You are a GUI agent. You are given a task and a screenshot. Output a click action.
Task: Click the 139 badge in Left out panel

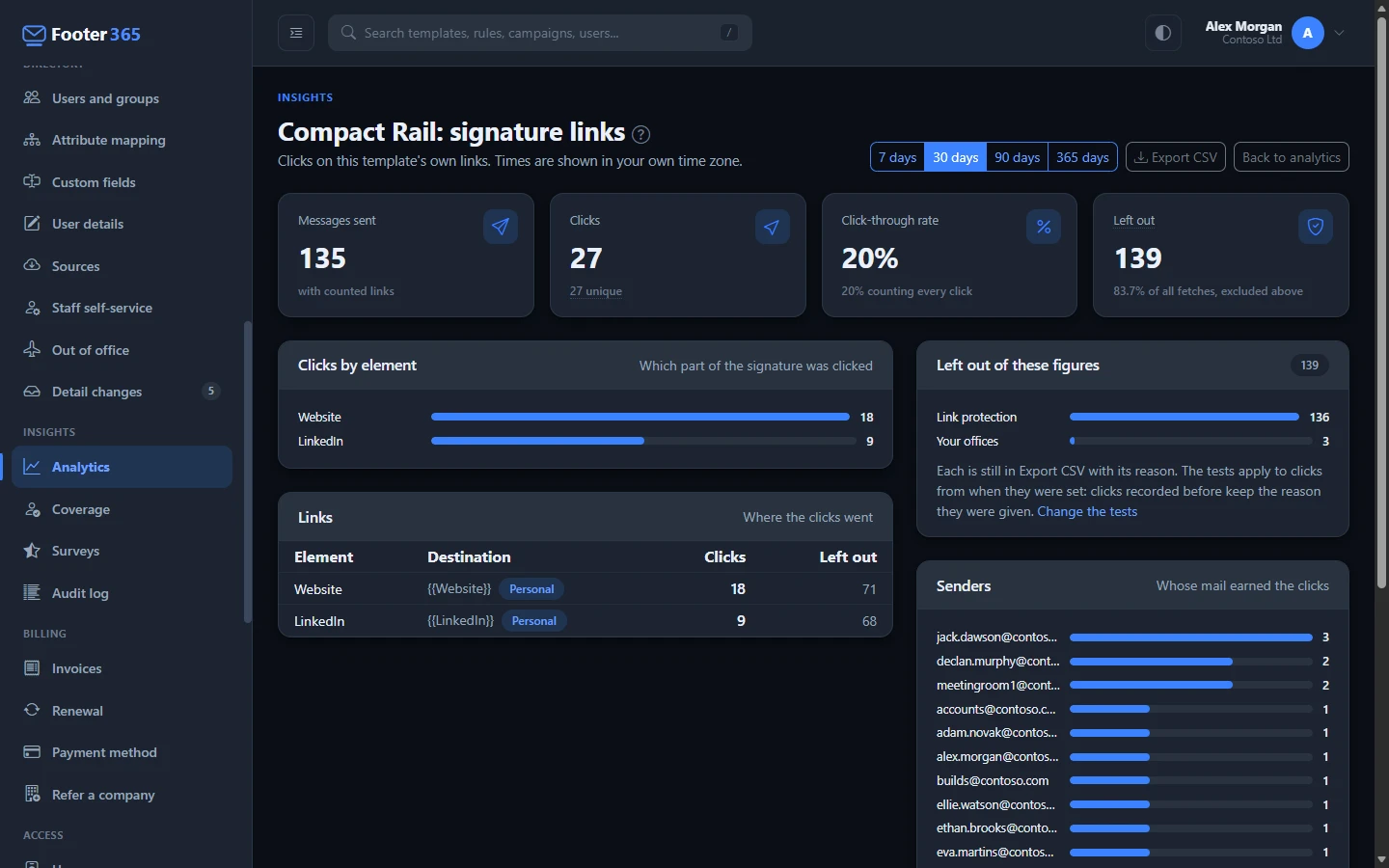[x=1309, y=366]
